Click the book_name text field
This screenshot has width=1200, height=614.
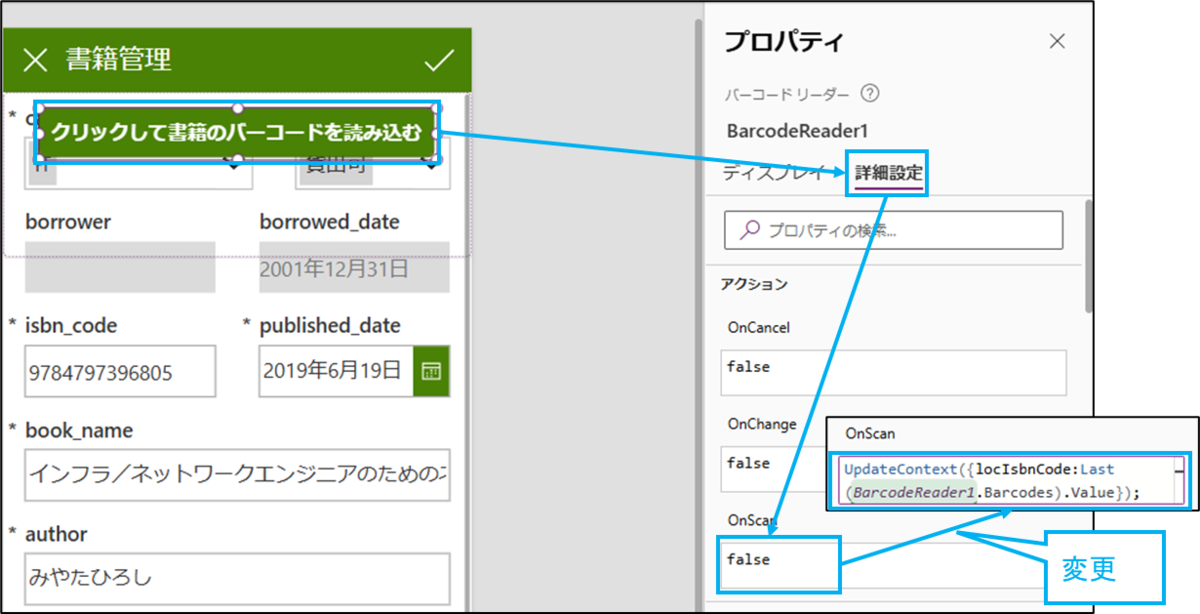pos(237,475)
